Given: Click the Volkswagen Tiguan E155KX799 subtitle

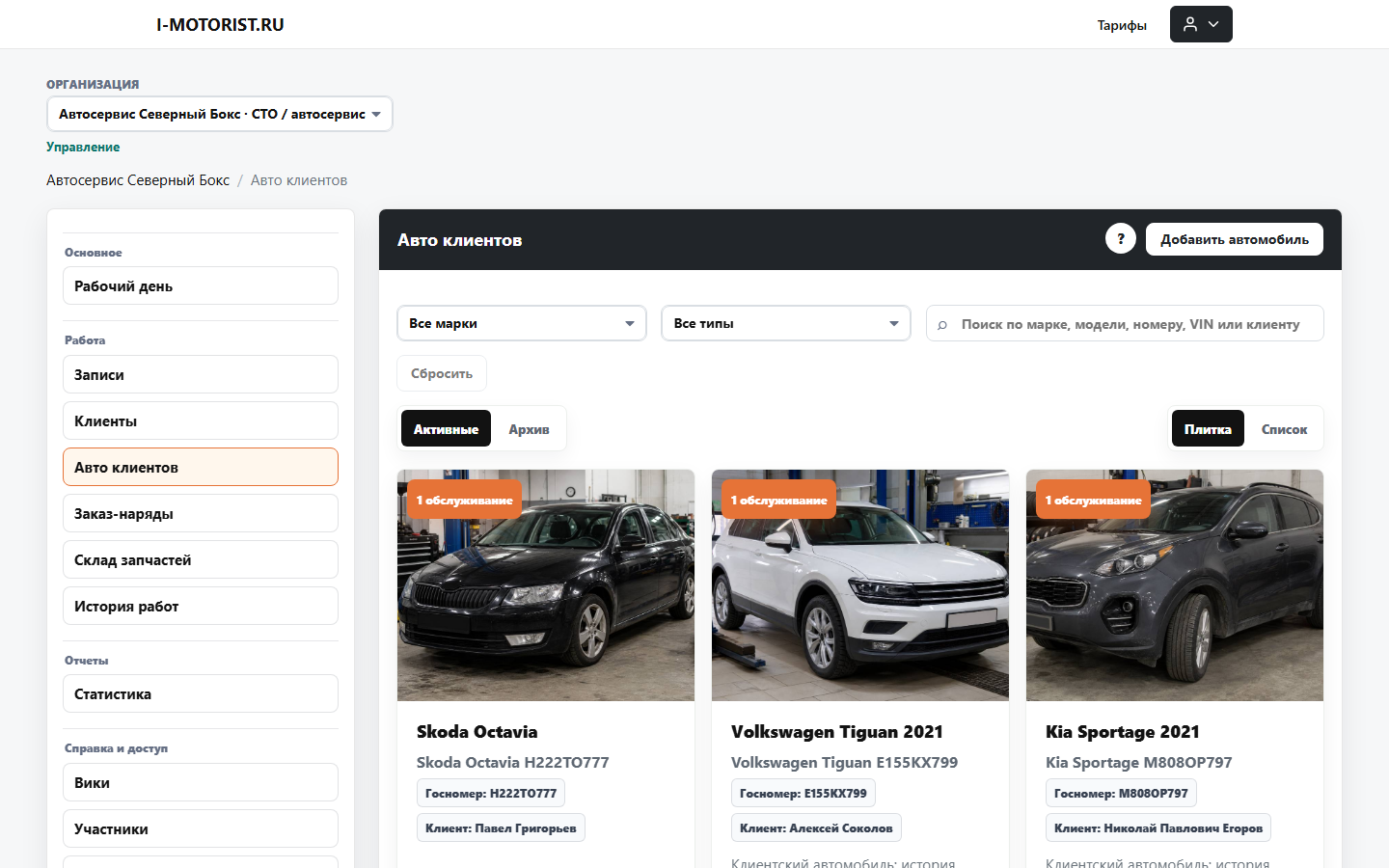Looking at the screenshot, I should 845,763.
